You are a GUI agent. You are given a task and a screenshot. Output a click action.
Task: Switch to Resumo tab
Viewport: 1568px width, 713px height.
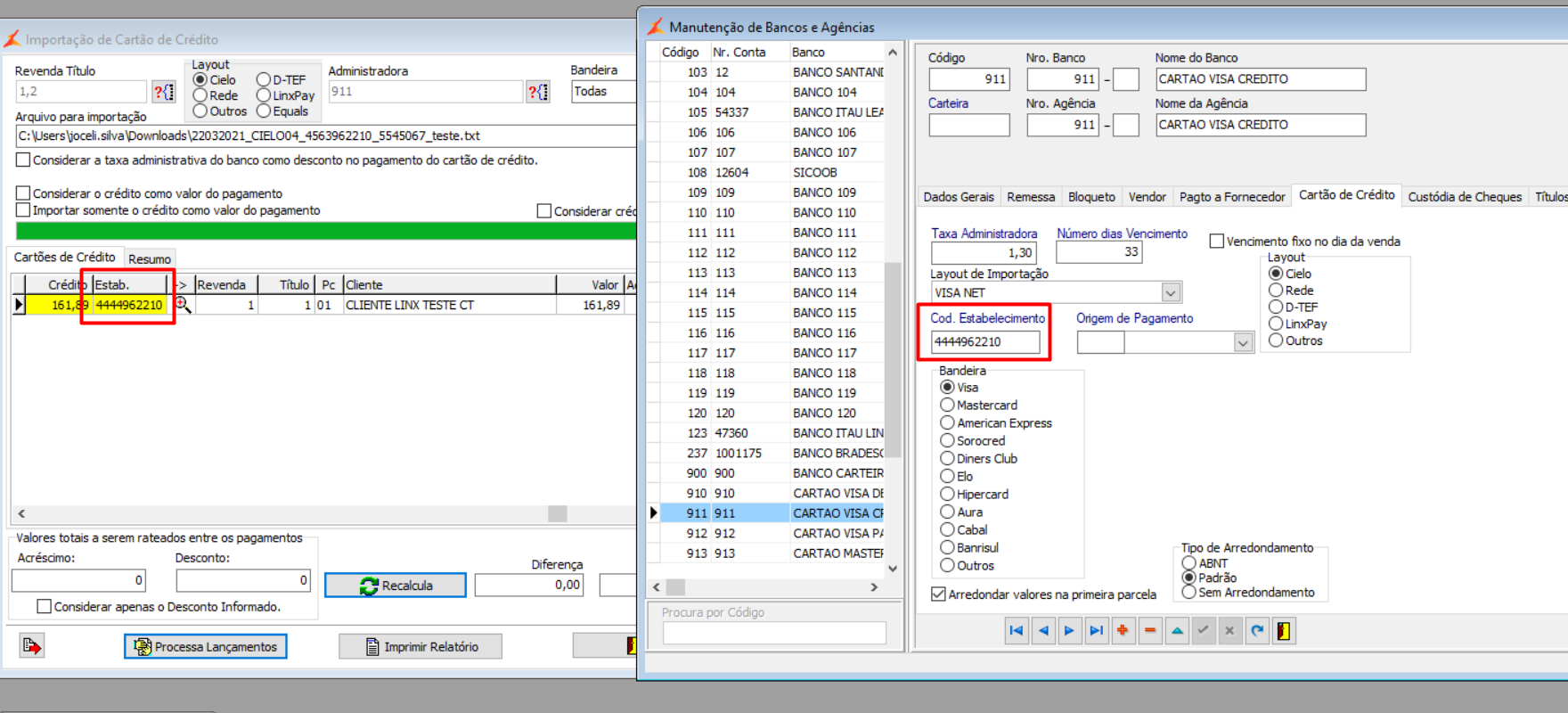(150, 259)
